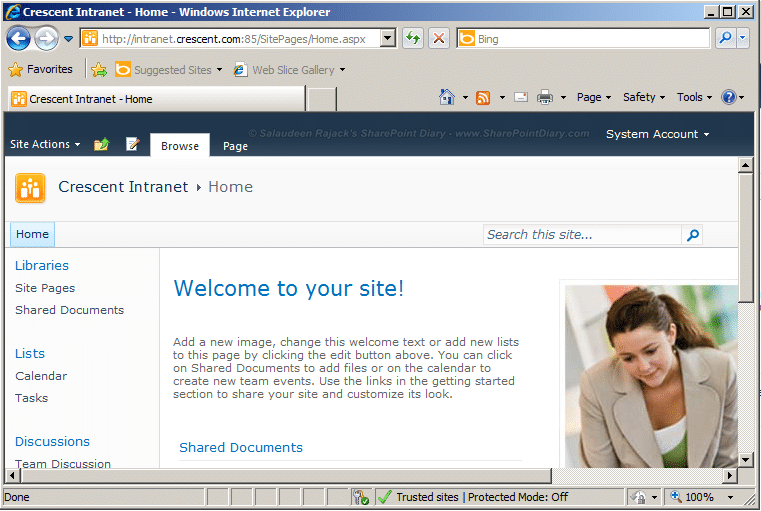Open Site Pages library
761x511 pixels.
[x=45, y=288]
